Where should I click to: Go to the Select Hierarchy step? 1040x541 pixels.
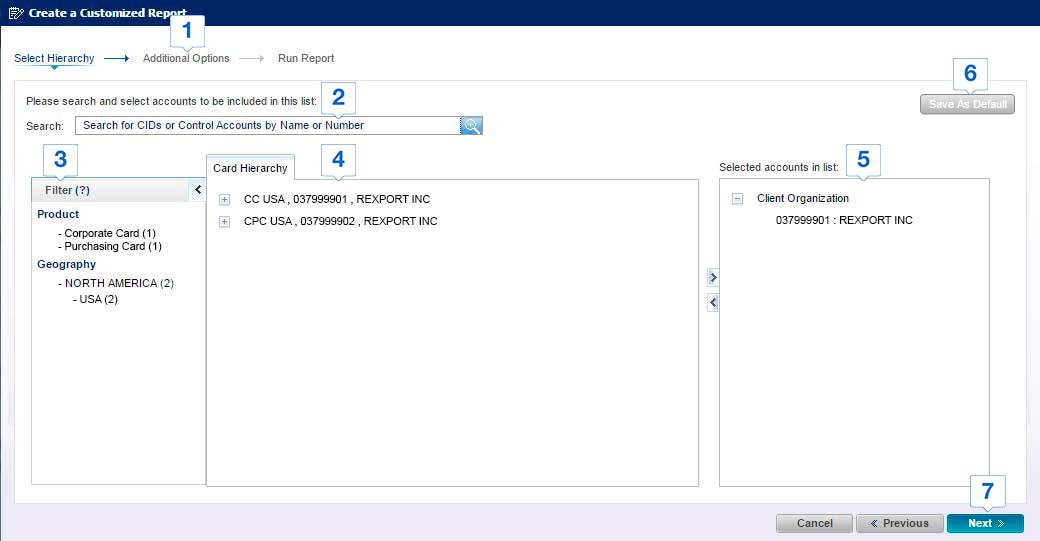54,58
